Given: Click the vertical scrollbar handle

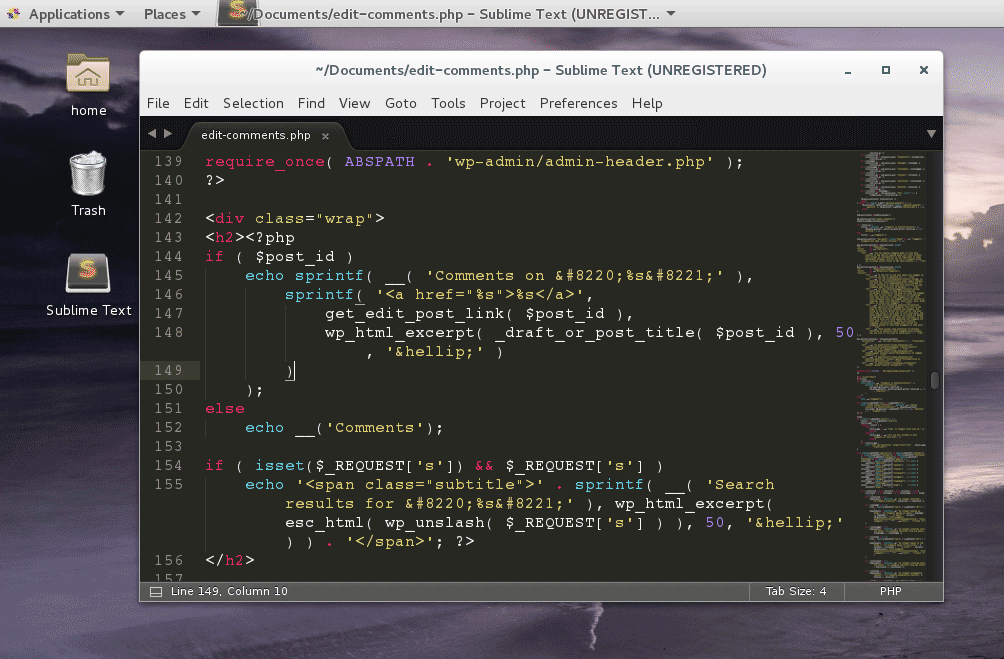Looking at the screenshot, I should (935, 380).
